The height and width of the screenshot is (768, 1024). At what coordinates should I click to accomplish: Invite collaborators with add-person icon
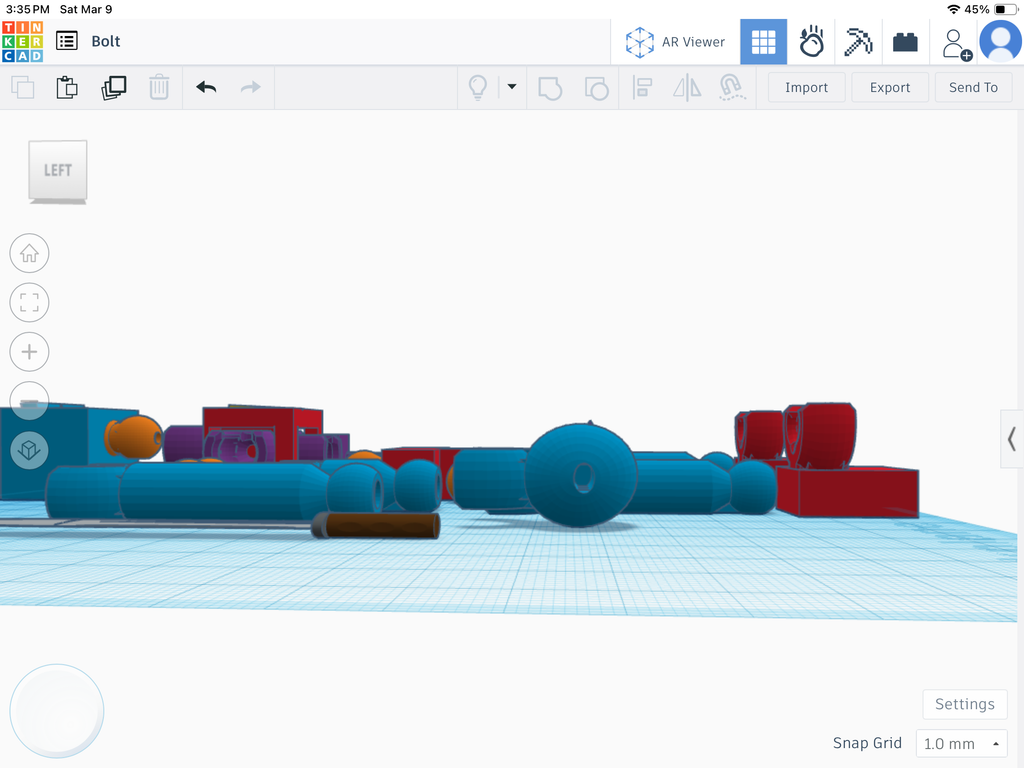tap(956, 44)
